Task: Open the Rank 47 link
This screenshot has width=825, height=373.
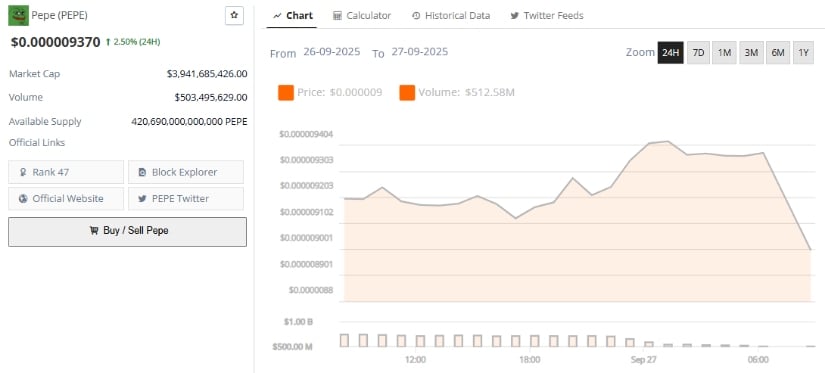Action: click(x=66, y=172)
